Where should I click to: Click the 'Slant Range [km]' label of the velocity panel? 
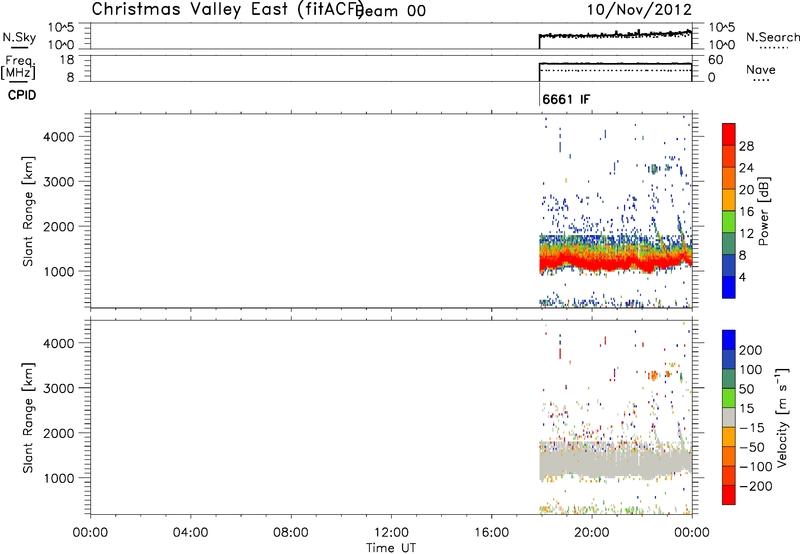tap(28, 418)
